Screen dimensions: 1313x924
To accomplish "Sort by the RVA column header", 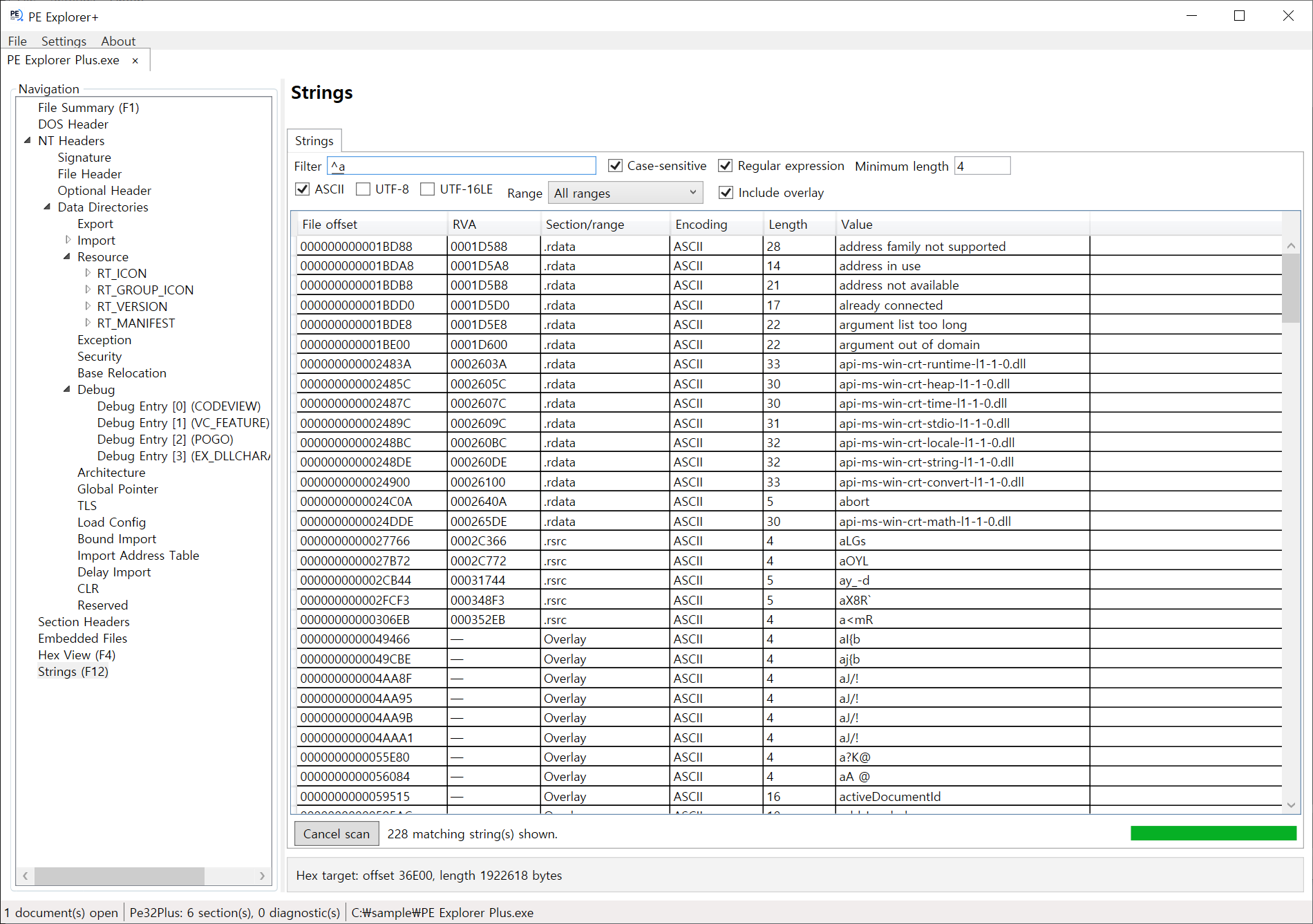I will click(493, 225).
